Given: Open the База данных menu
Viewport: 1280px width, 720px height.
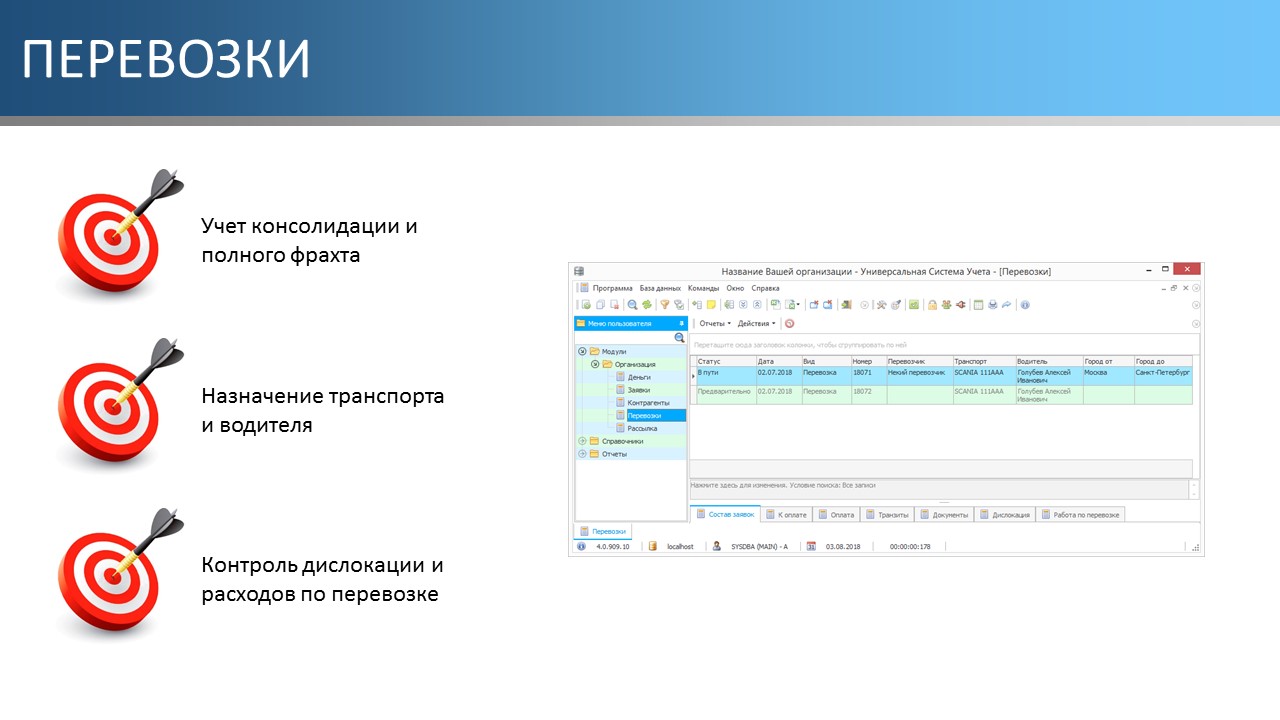Looking at the screenshot, I should click(660, 288).
